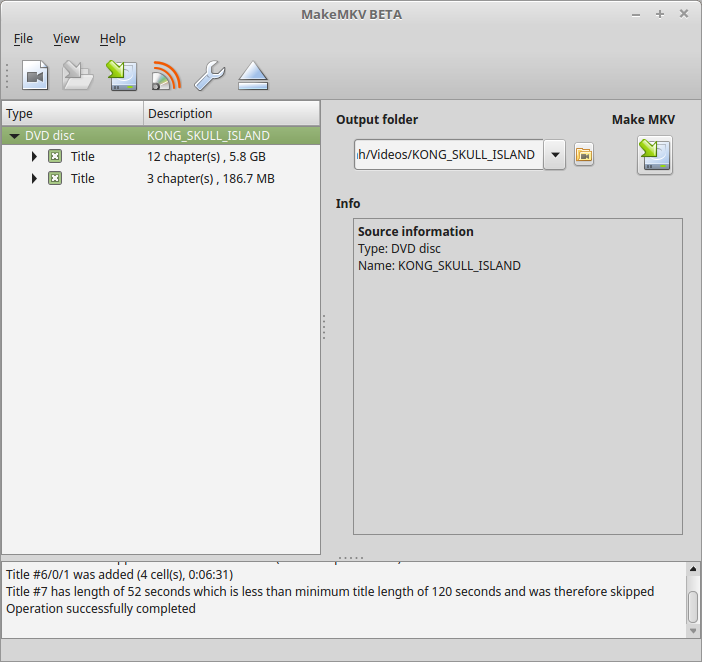This screenshot has height=662, width=702.
Task: Click the Type column header
Action: [x=73, y=113]
